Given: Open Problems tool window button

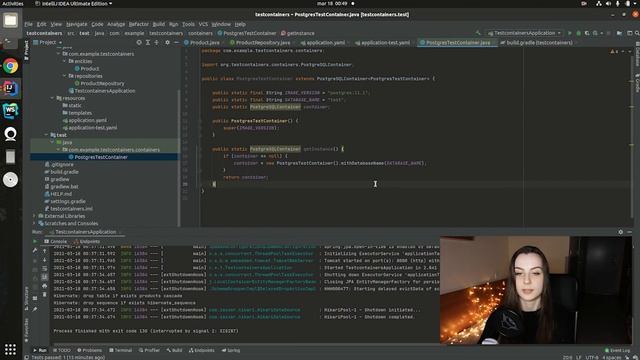Looking at the screenshot, I should click(x=90, y=350).
